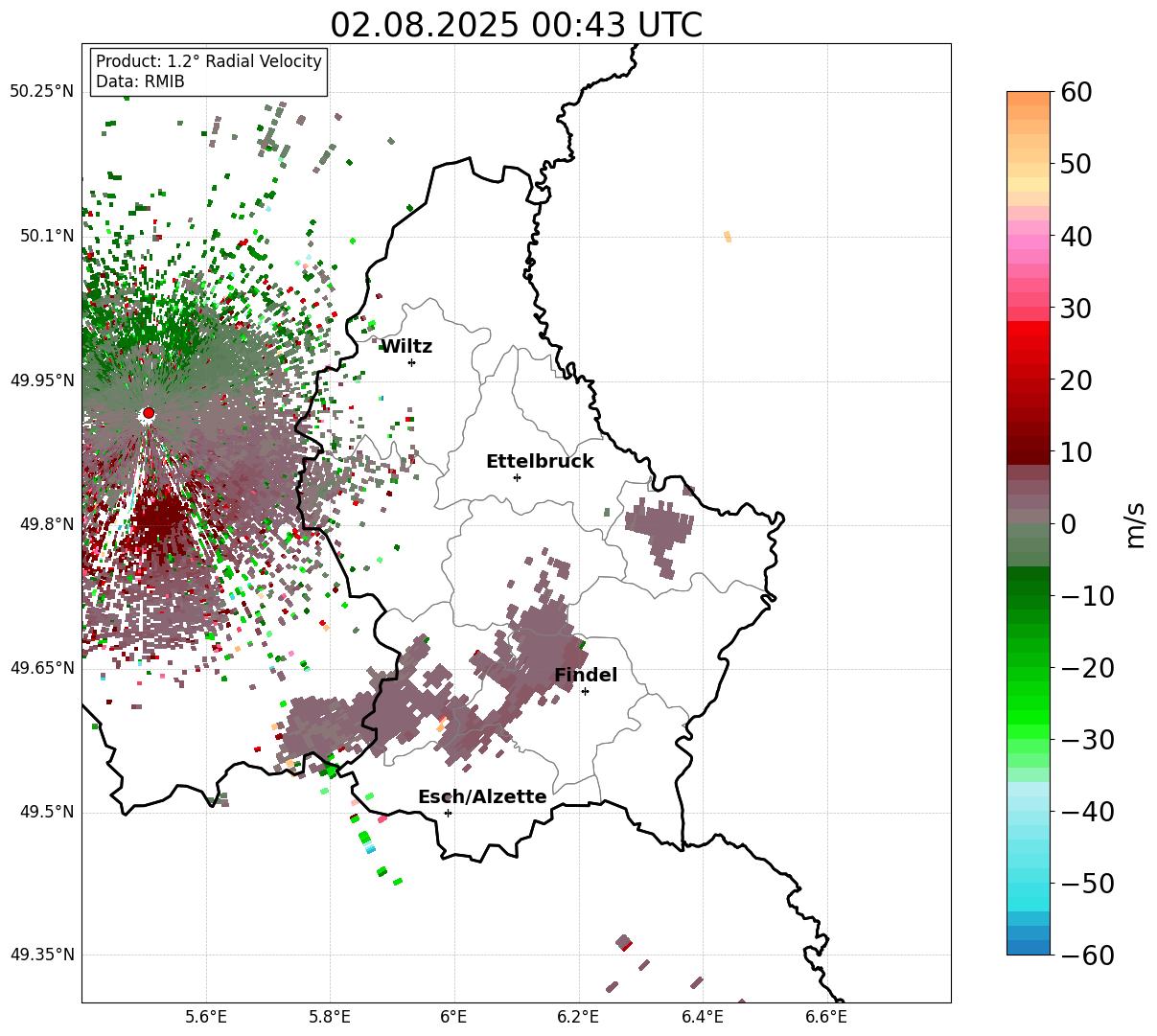
Task: Select the Ettelbruck city label
Action: click(540, 462)
